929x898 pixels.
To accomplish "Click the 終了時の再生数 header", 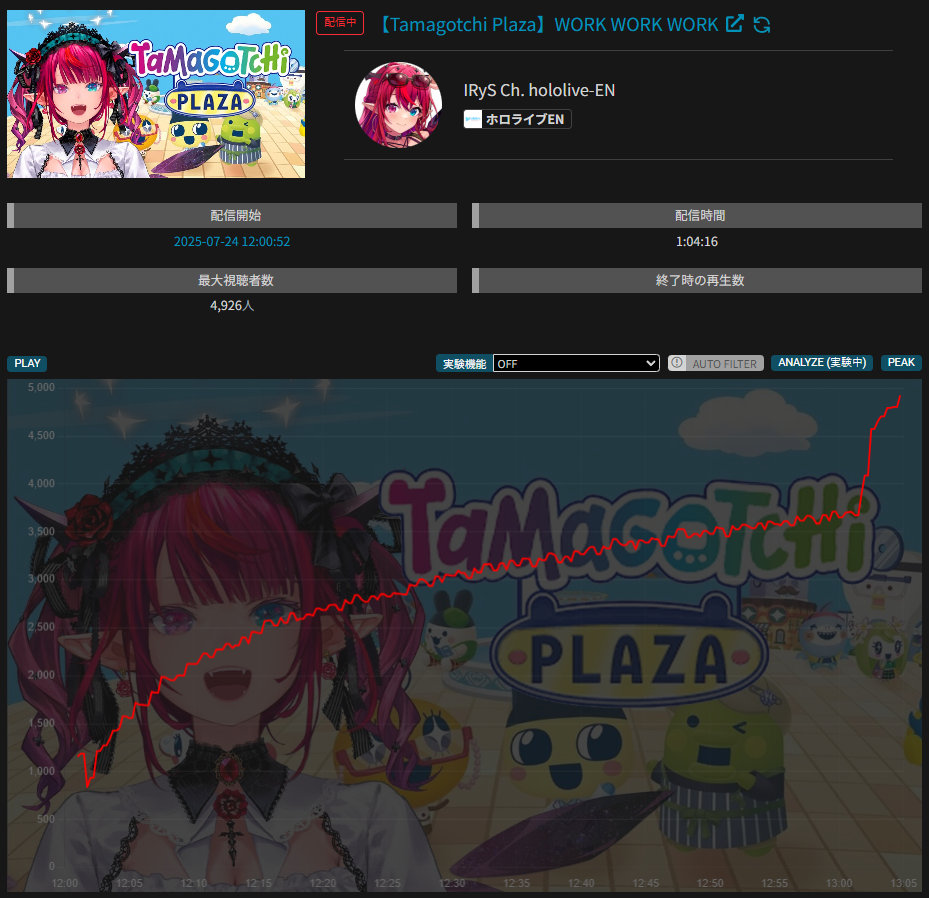I will tap(697, 280).
